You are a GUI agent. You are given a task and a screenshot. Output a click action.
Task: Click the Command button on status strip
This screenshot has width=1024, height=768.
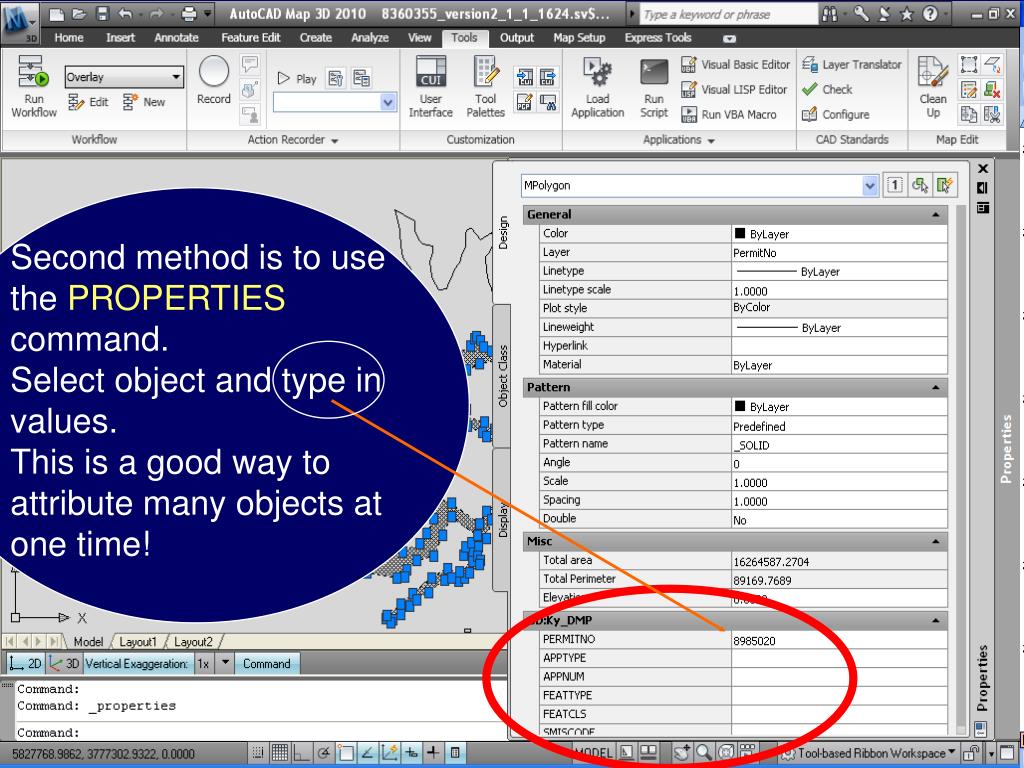266,664
